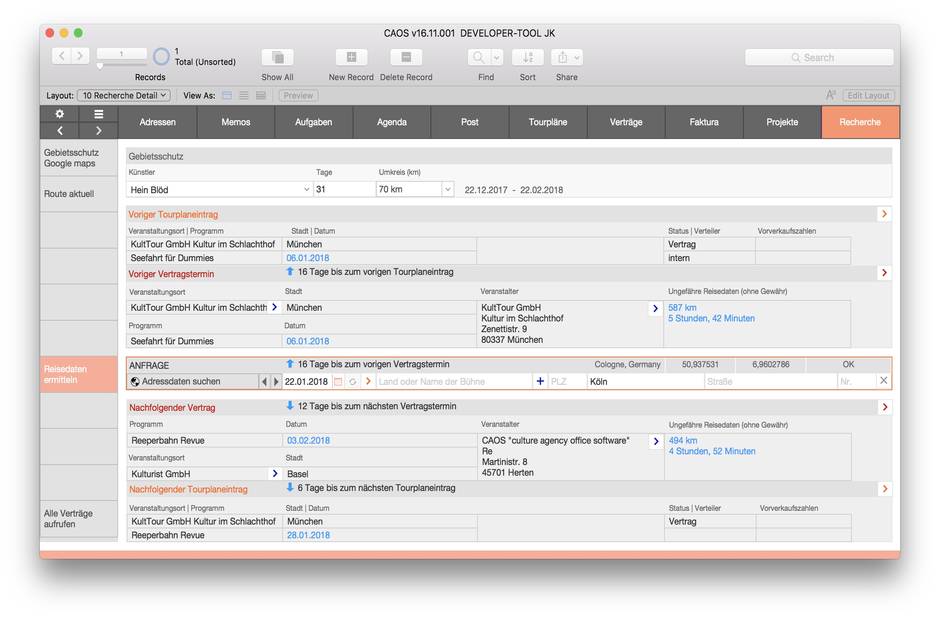Click forward chevron below hamburger menu
Viewport: 940px width, 620px height.
point(99,131)
